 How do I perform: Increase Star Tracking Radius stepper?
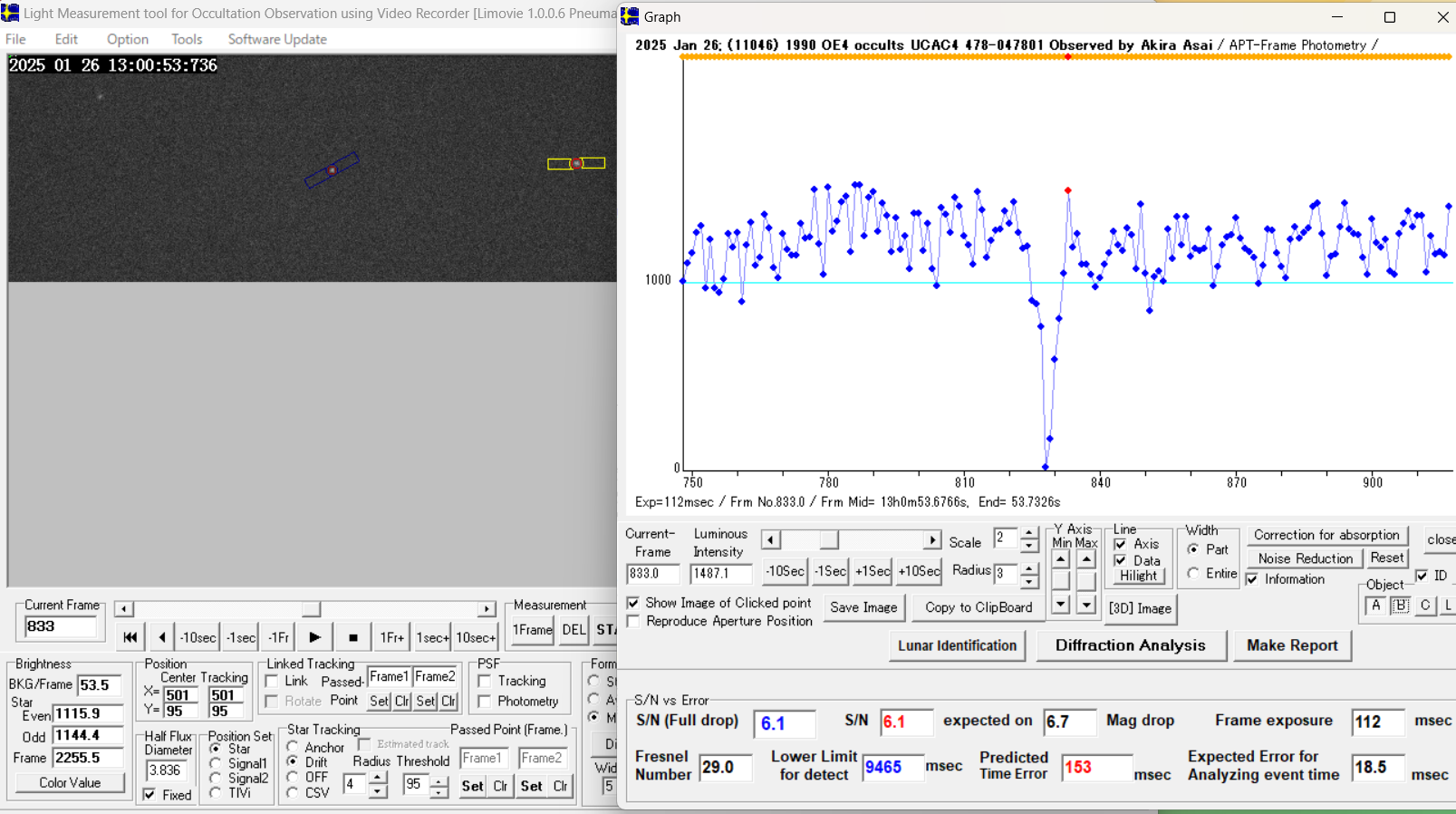point(377,778)
